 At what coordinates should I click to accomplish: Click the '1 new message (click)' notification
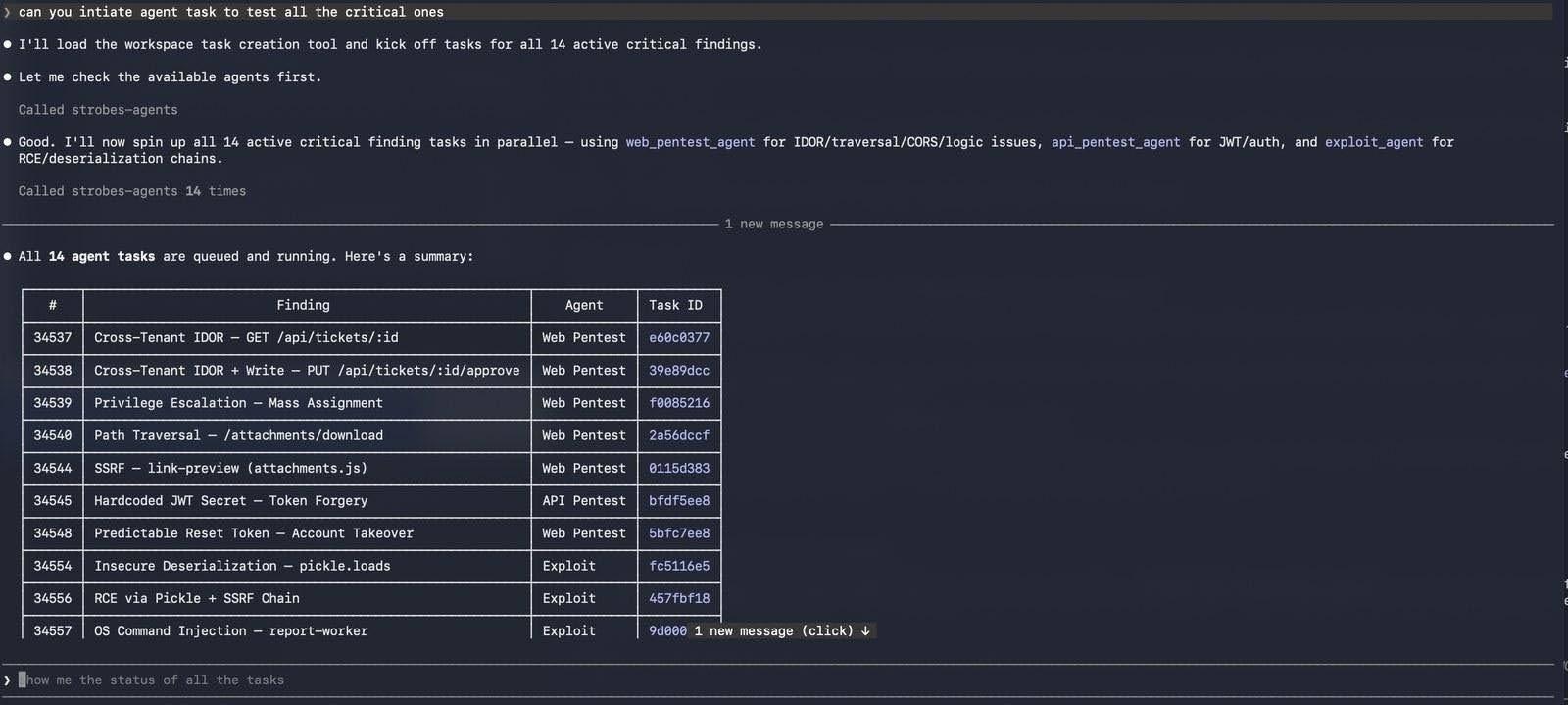(x=782, y=630)
